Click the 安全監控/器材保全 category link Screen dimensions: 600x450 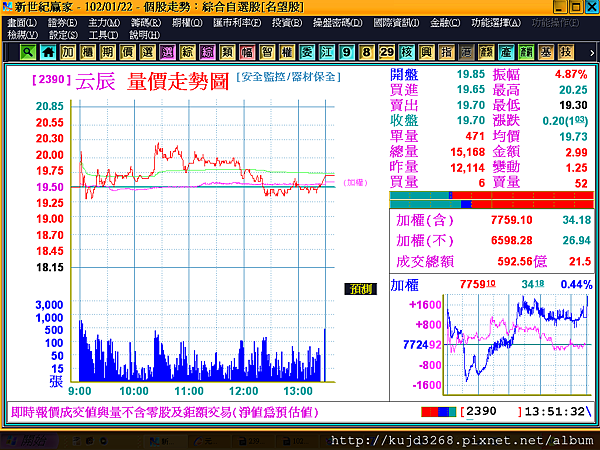(x=289, y=77)
